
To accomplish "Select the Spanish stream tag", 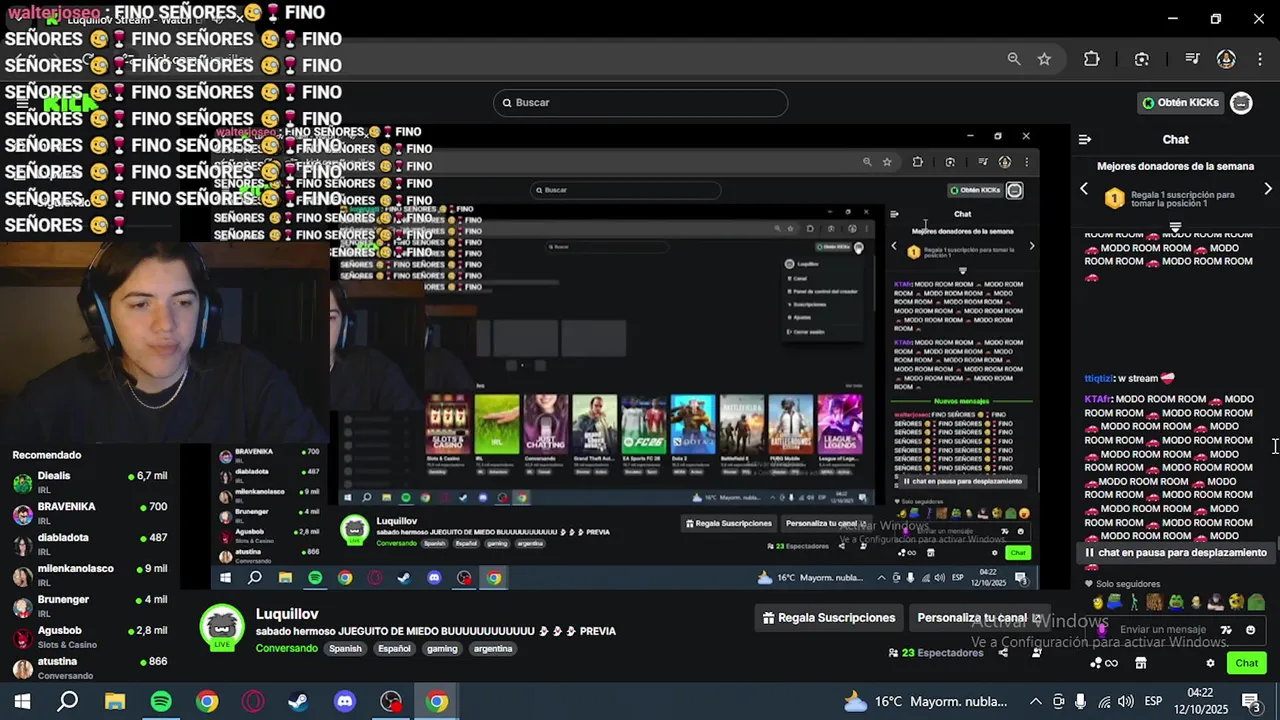I will click(345, 649).
